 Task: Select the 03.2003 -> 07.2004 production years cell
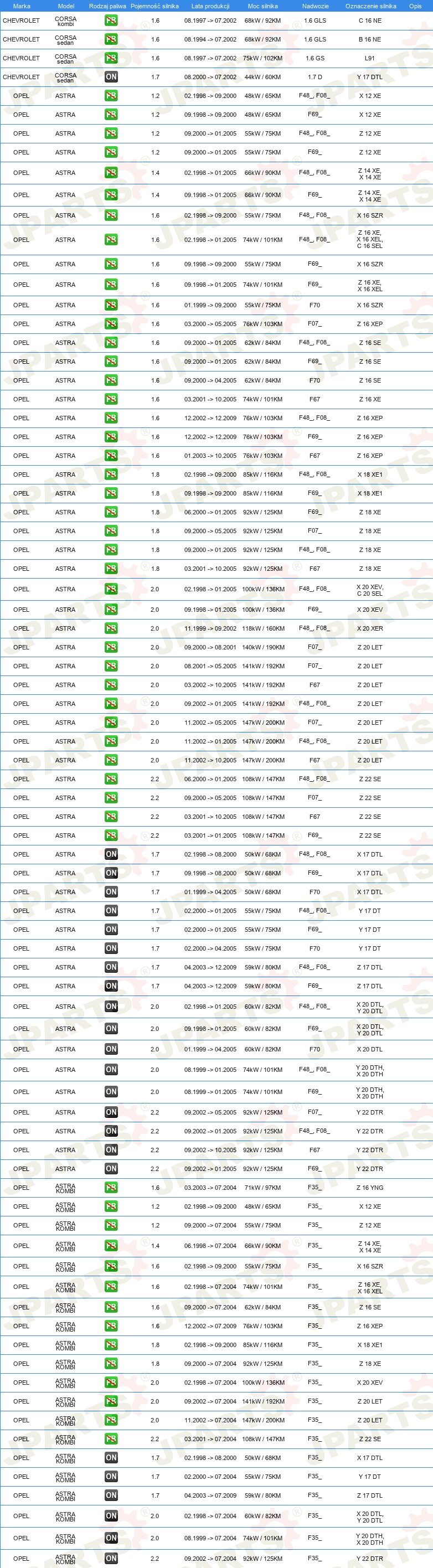point(210,1188)
